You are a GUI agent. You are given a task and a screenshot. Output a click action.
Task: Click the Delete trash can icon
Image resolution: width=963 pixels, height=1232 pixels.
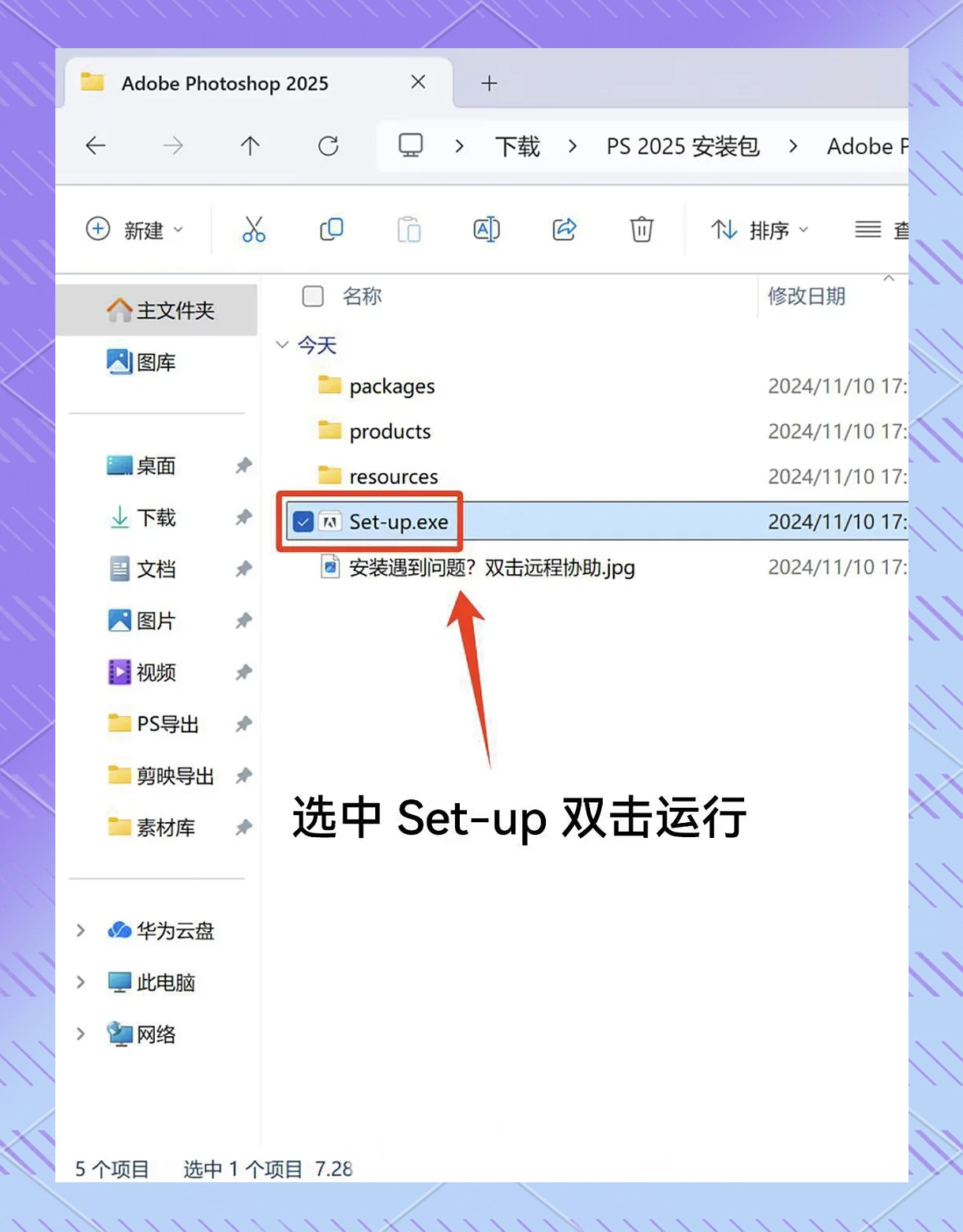[x=641, y=230]
